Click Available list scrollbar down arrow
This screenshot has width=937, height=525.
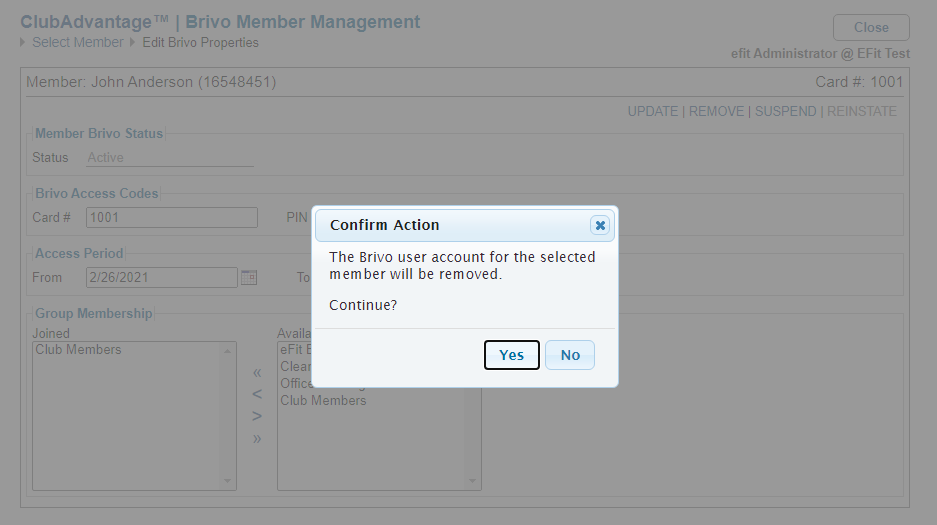472,481
